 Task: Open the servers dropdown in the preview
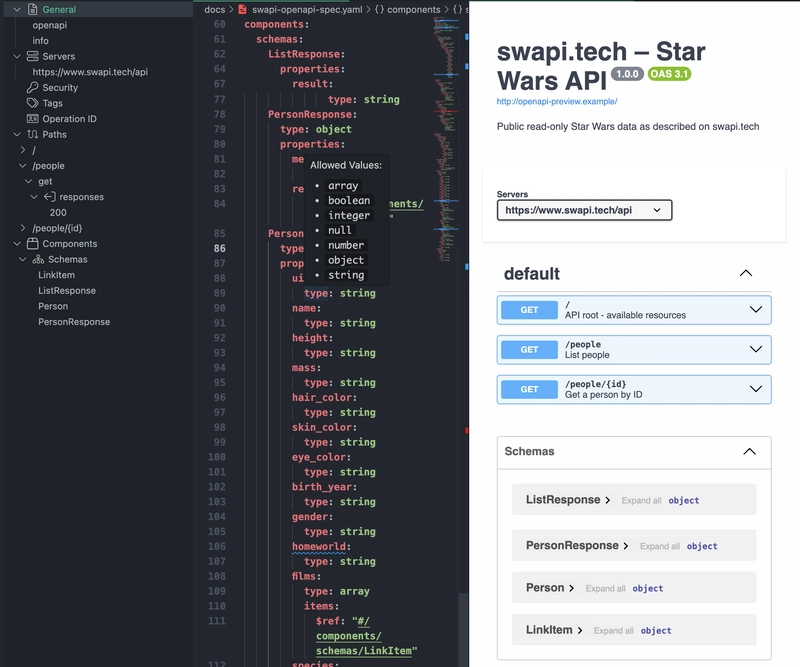(584, 210)
